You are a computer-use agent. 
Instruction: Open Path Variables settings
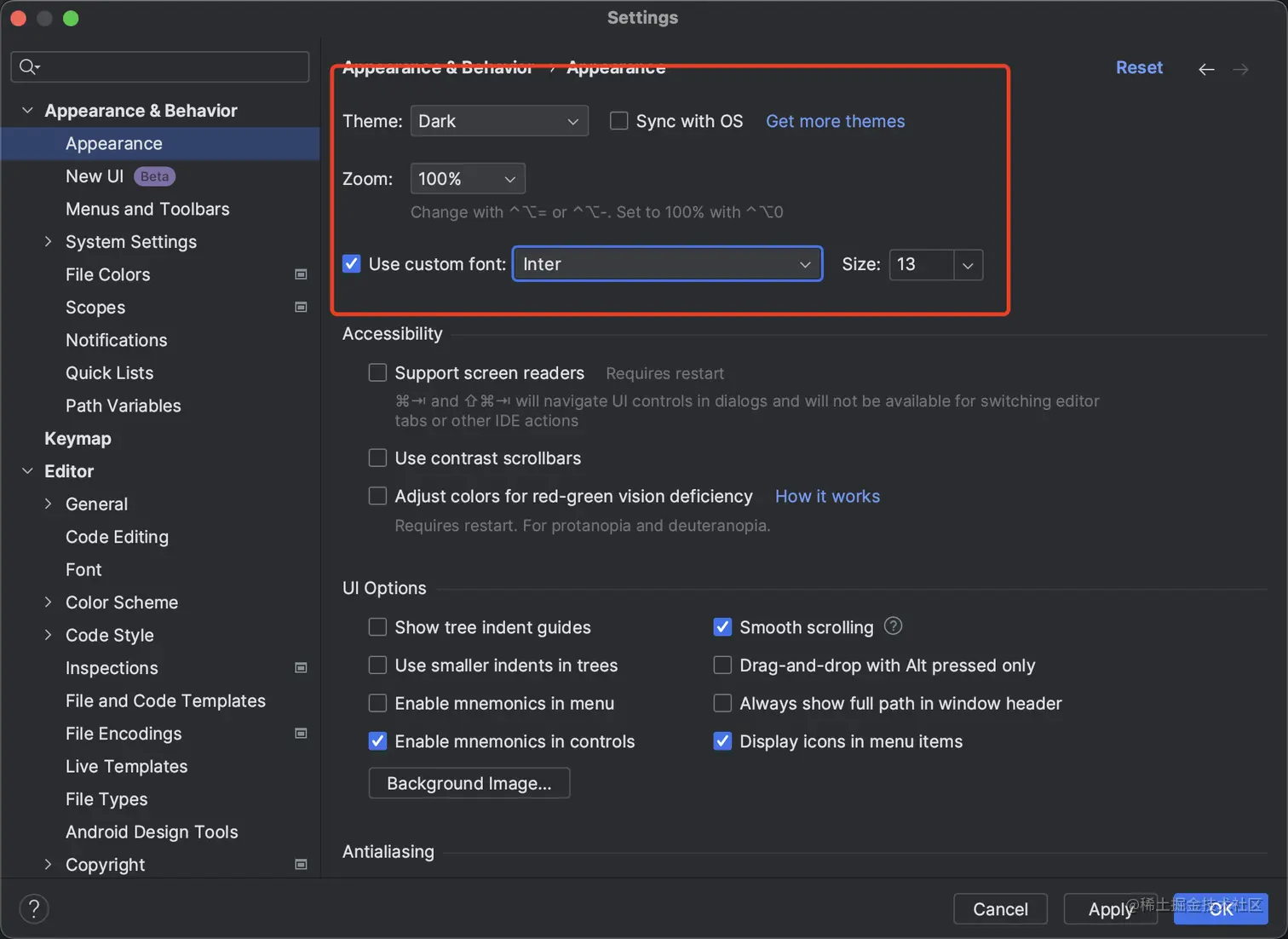[124, 406]
